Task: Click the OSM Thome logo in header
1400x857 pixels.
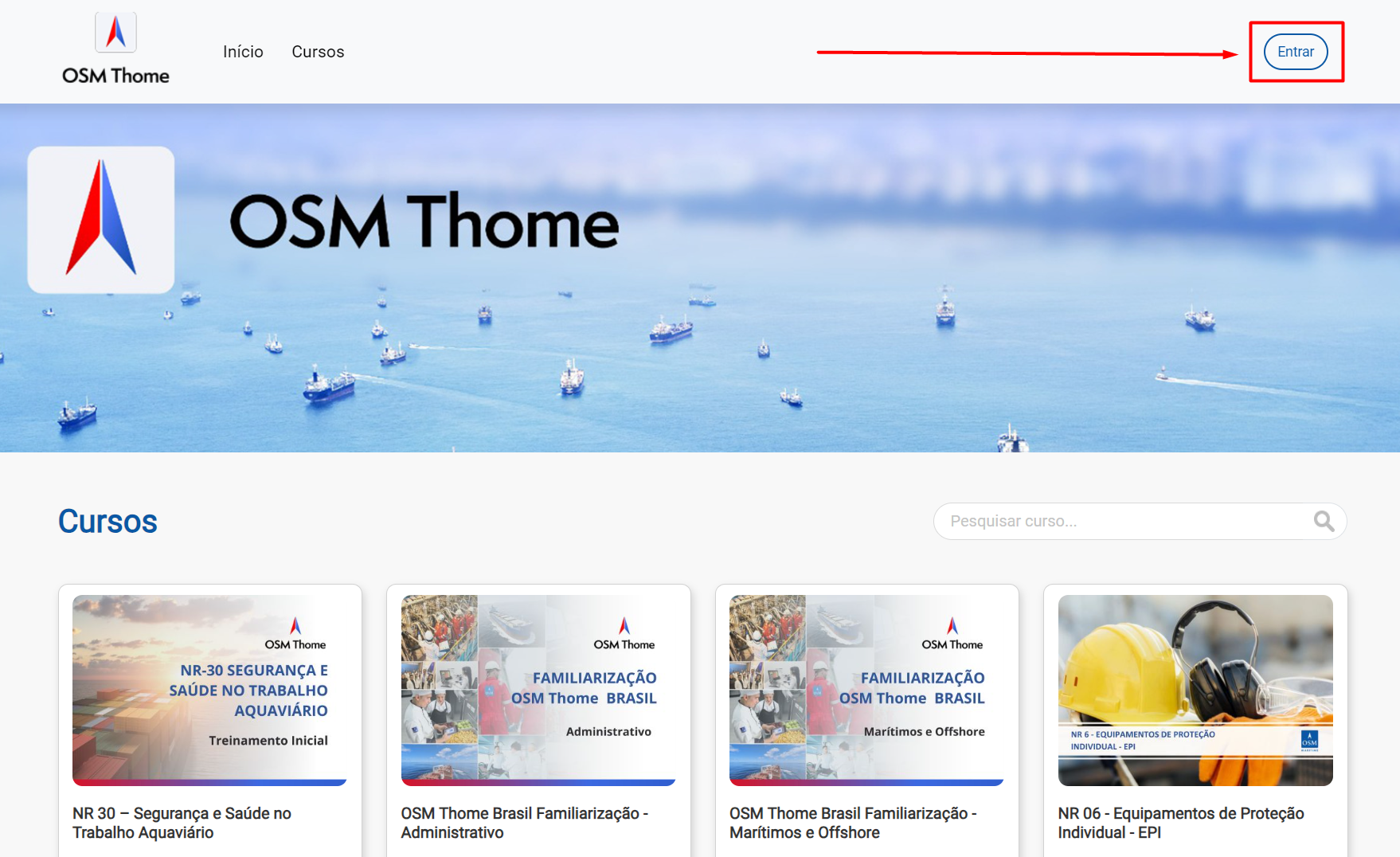Action: (115, 49)
